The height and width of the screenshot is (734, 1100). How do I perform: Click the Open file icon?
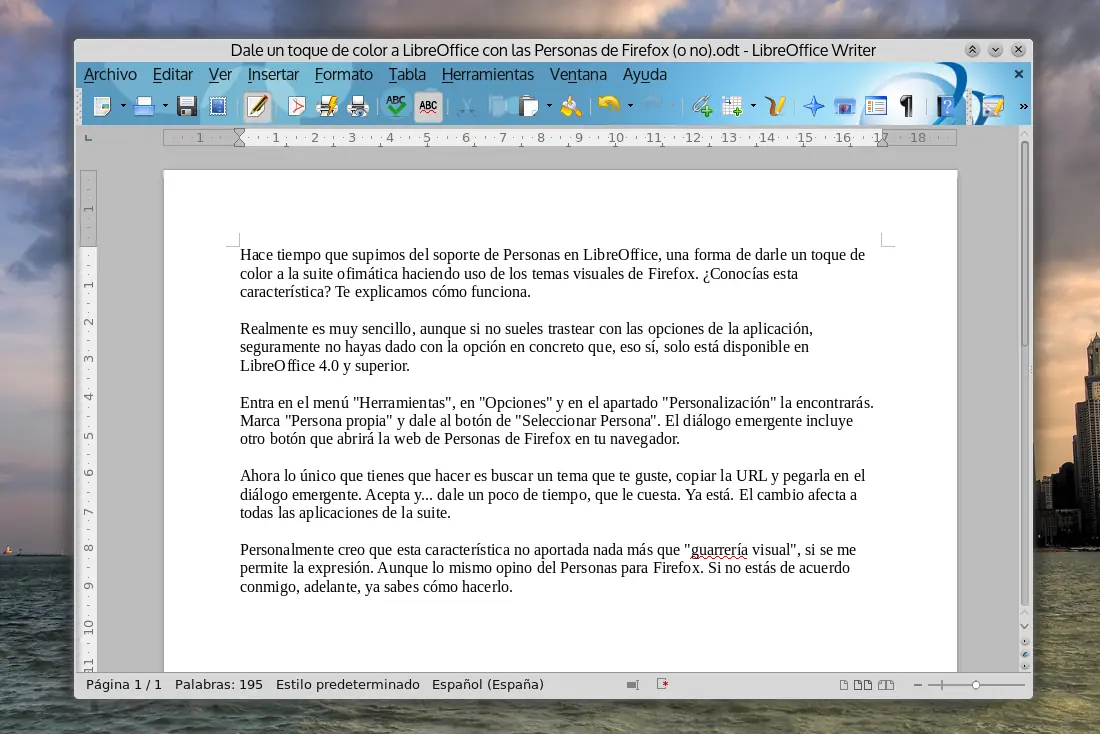tap(145, 107)
